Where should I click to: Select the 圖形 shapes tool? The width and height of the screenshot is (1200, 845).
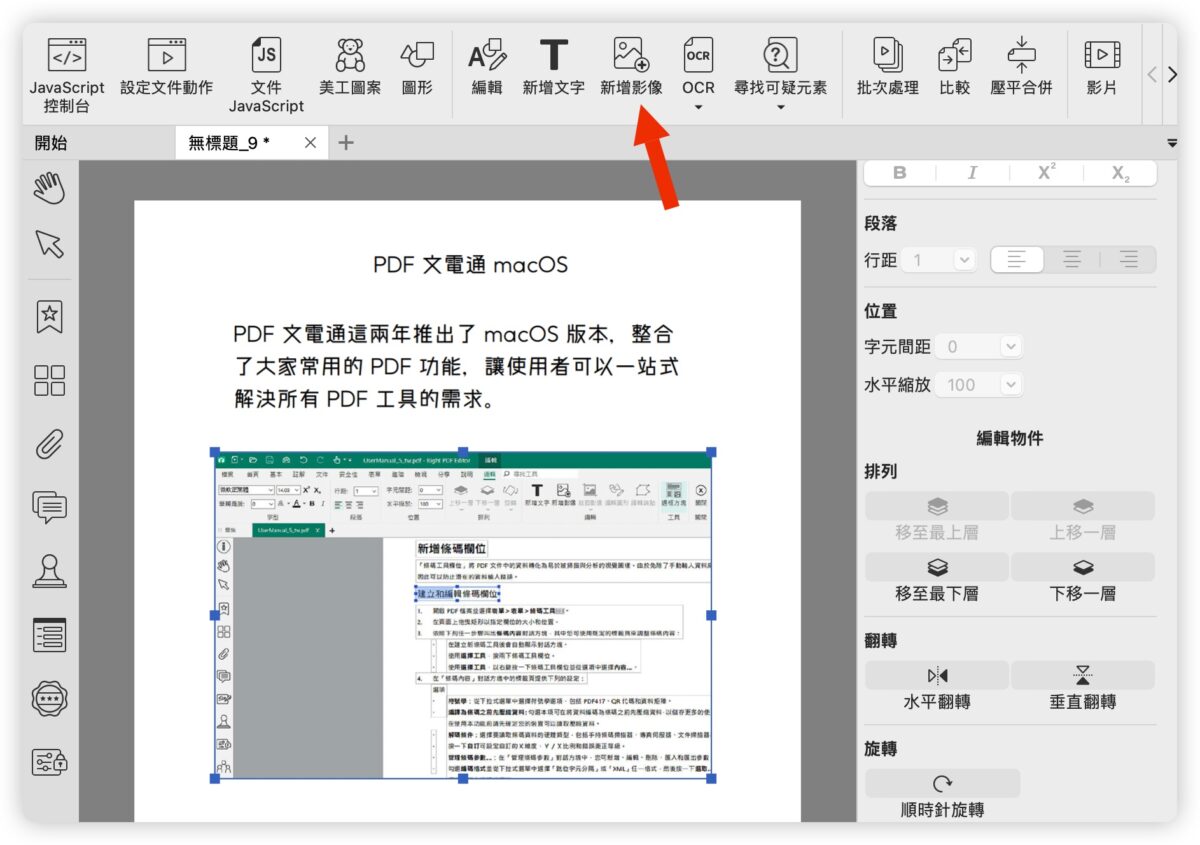(x=417, y=66)
